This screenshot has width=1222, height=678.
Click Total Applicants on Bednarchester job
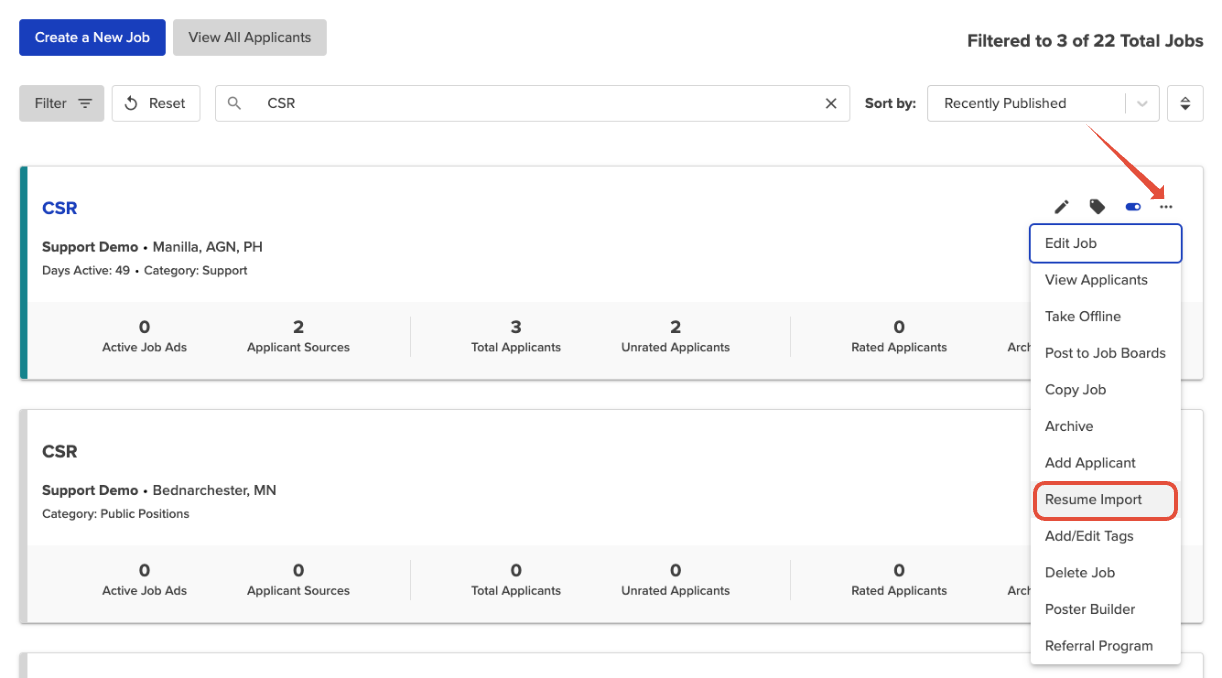(516, 580)
